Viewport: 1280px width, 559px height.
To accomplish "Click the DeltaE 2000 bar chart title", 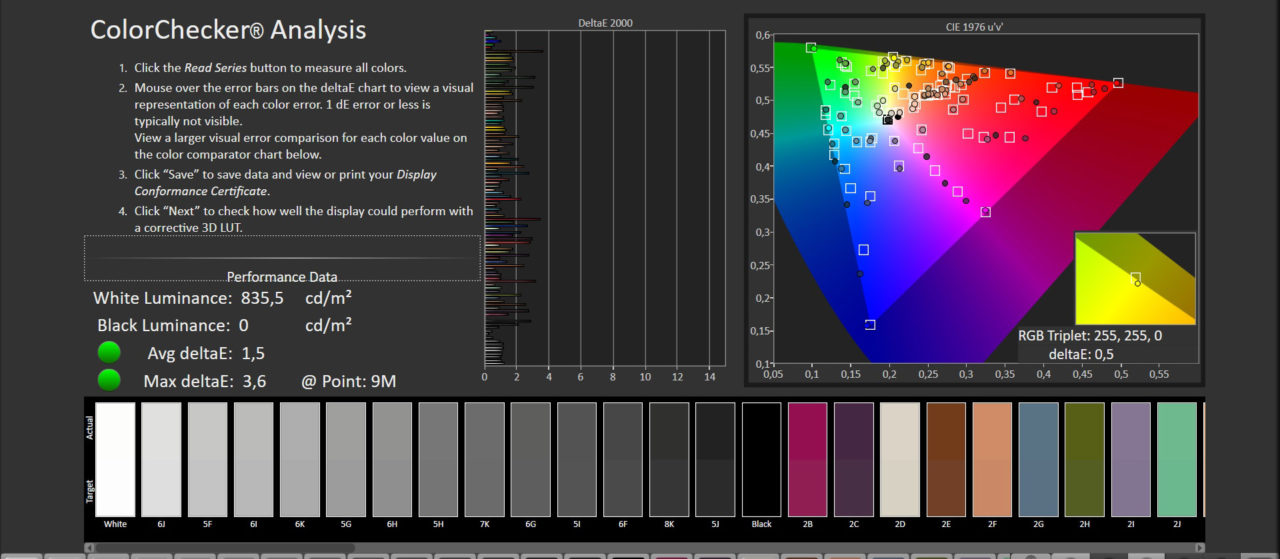I will (605, 22).
